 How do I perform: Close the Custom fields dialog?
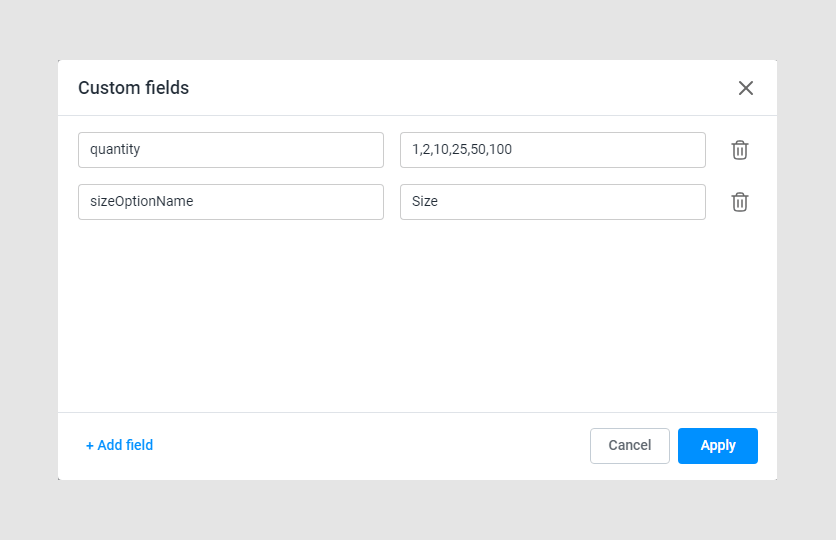click(745, 88)
